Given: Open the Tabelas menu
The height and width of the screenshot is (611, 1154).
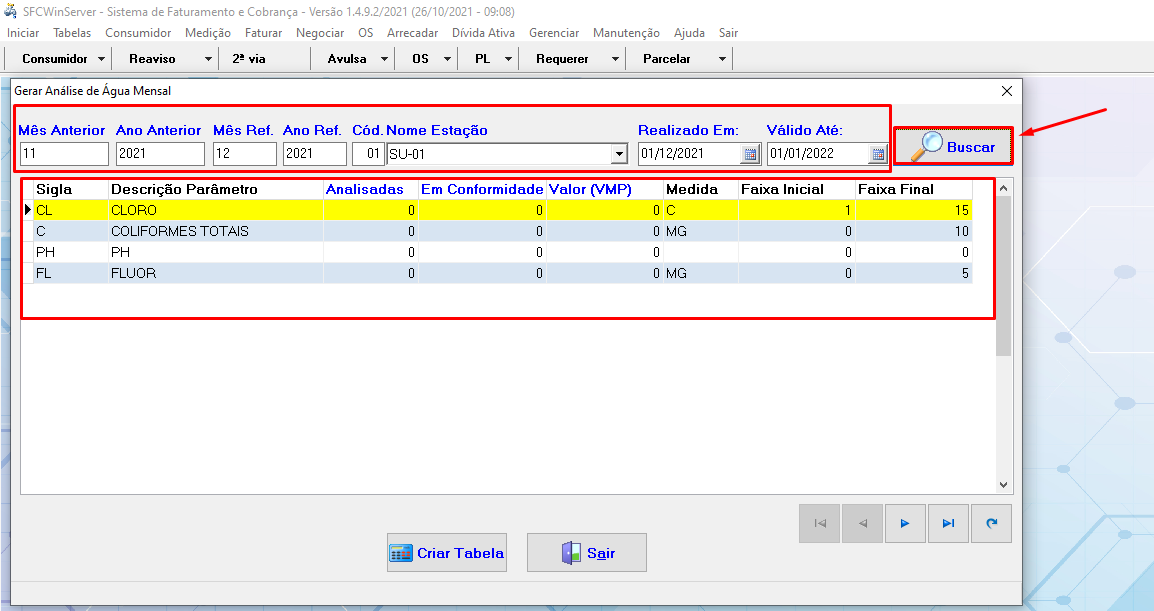Looking at the screenshot, I should 72,33.
